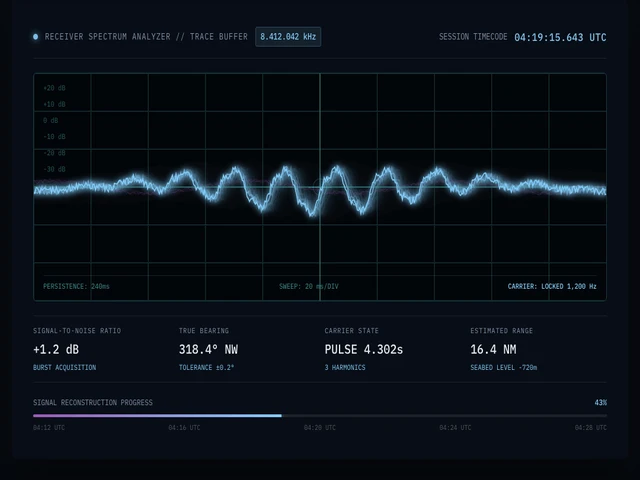Click the 43% progress percentage
The width and height of the screenshot is (640, 480).
(x=601, y=402)
